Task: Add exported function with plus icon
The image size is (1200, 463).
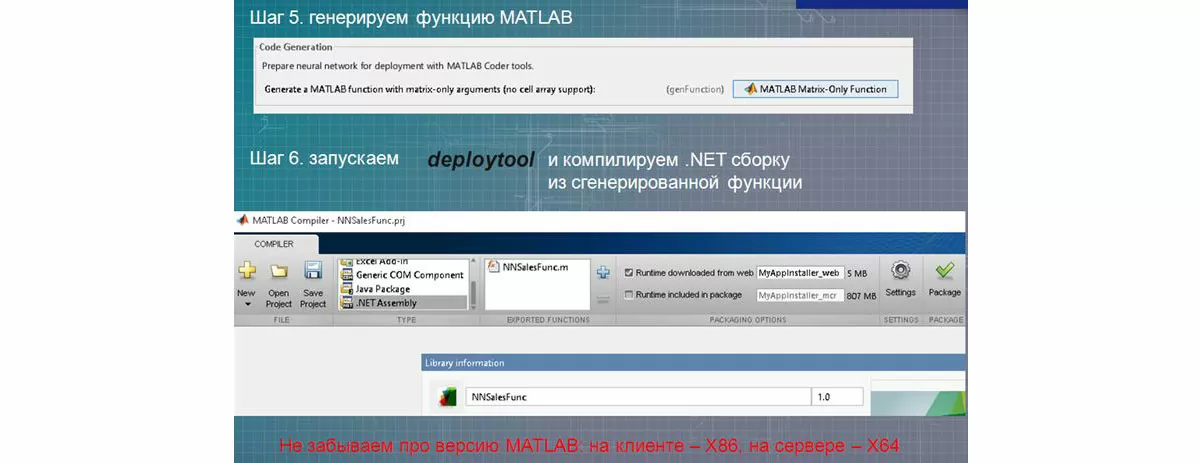Action: click(x=603, y=272)
